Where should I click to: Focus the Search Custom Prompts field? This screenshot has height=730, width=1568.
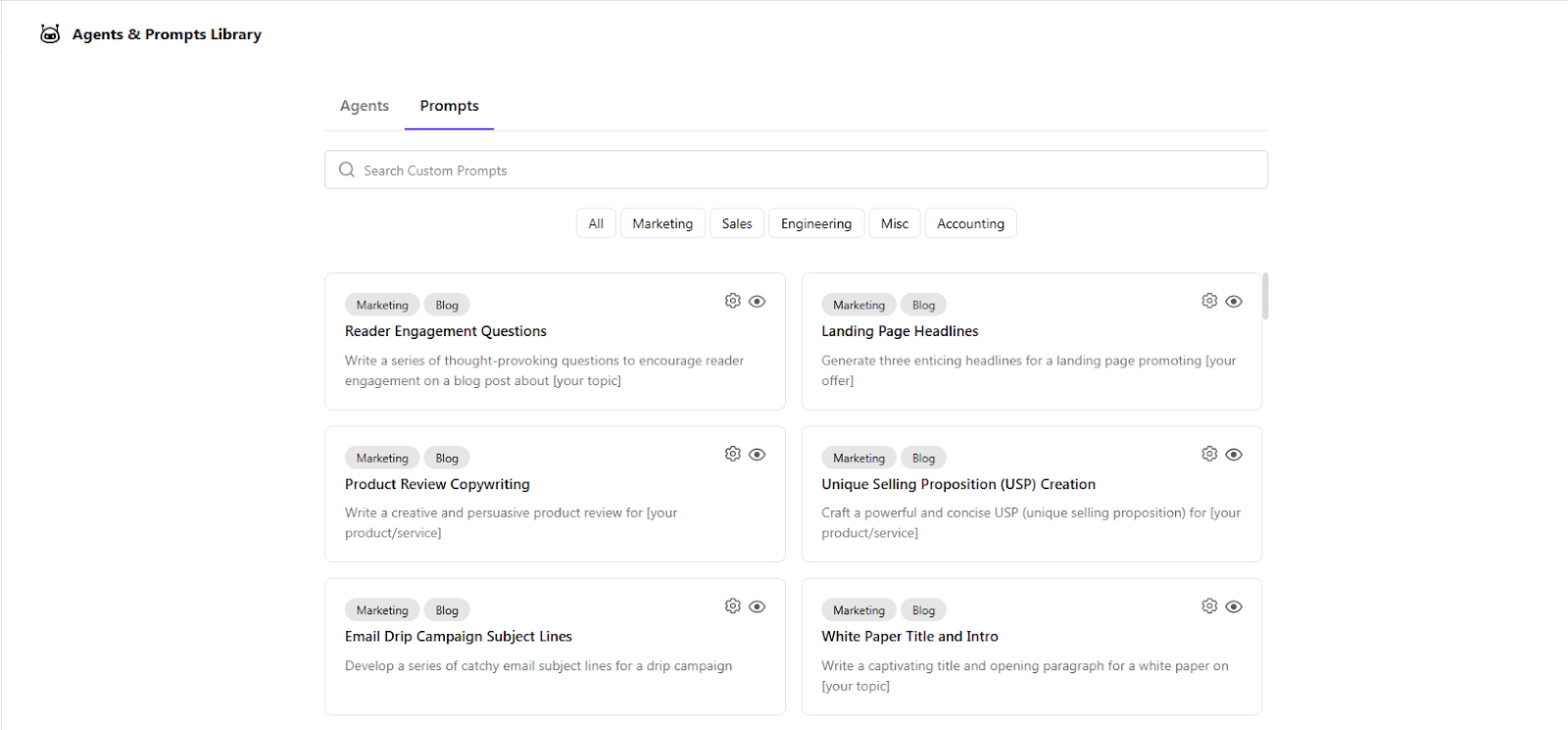pos(796,170)
